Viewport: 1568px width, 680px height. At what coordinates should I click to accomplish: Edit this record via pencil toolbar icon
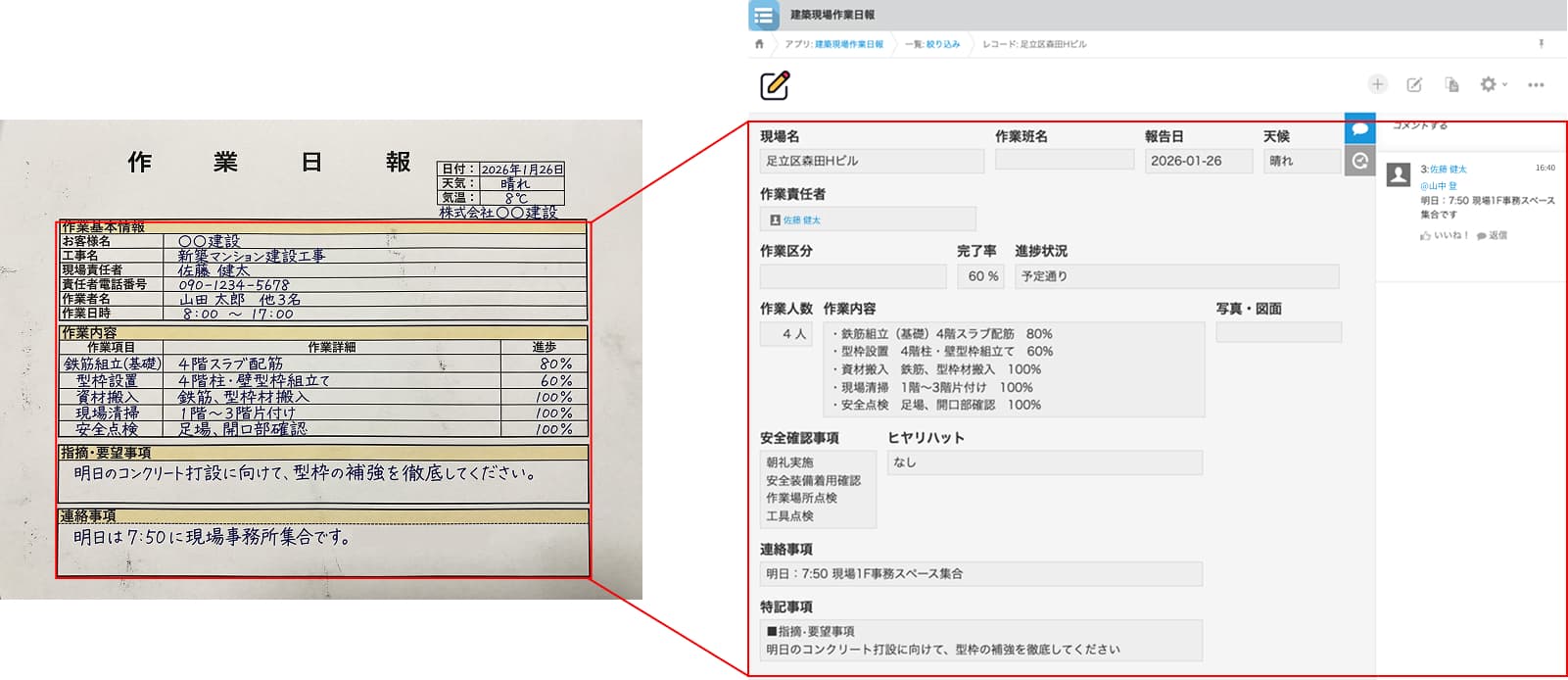pyautogui.click(x=1414, y=85)
